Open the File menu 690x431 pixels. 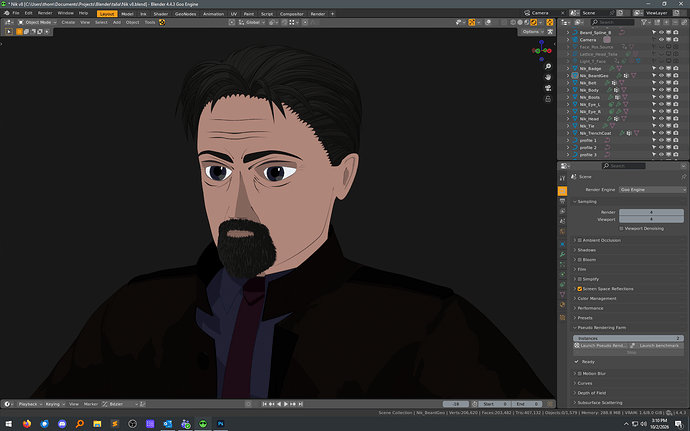[x=16, y=13]
